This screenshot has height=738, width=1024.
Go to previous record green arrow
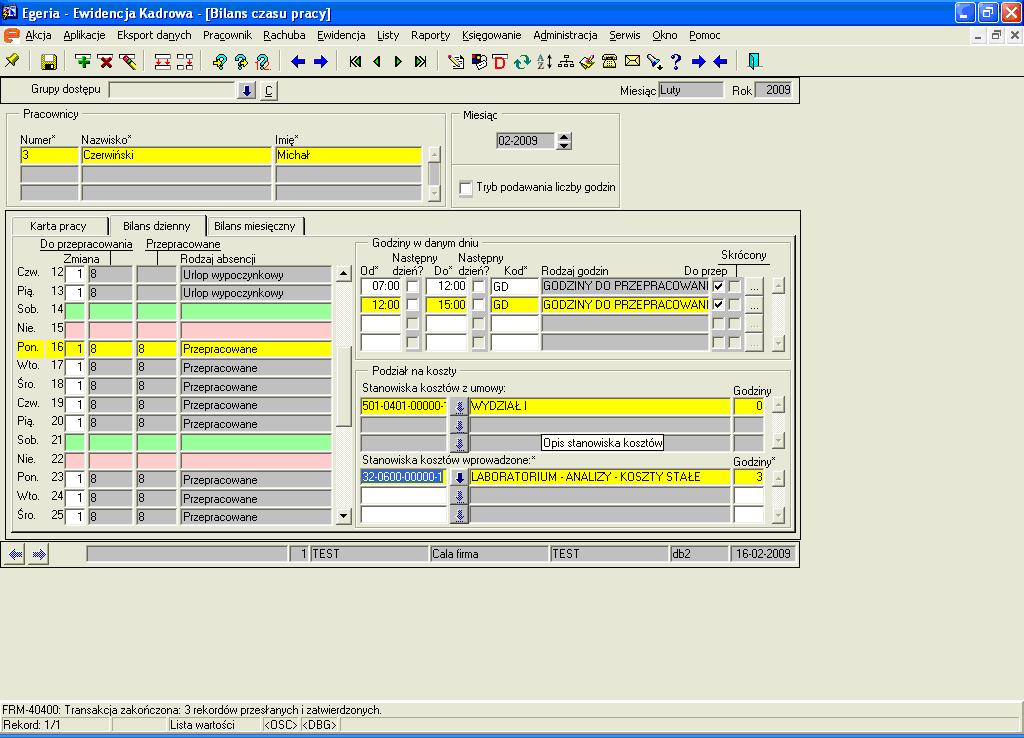coord(377,62)
